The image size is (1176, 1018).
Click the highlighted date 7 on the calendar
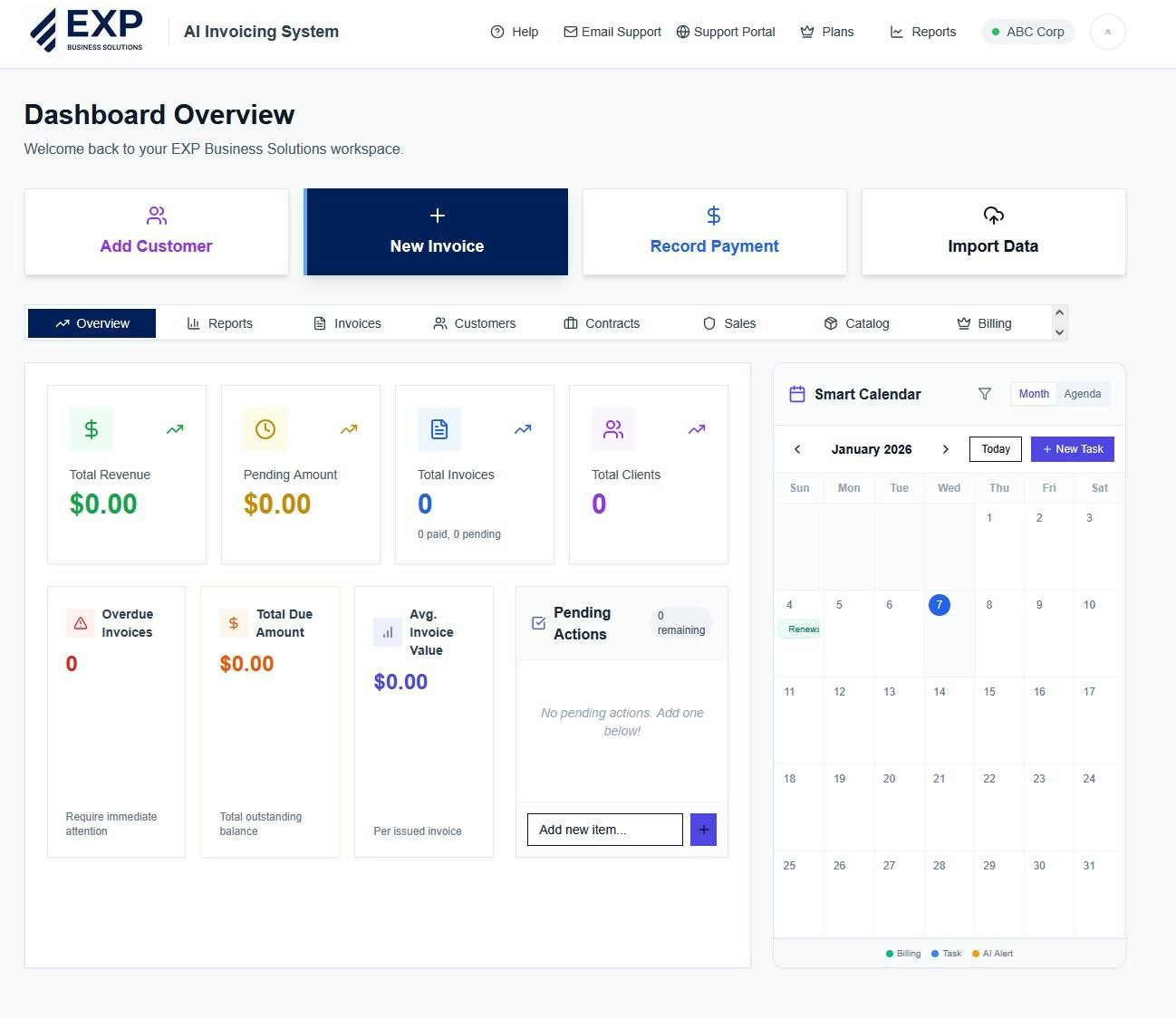click(940, 605)
